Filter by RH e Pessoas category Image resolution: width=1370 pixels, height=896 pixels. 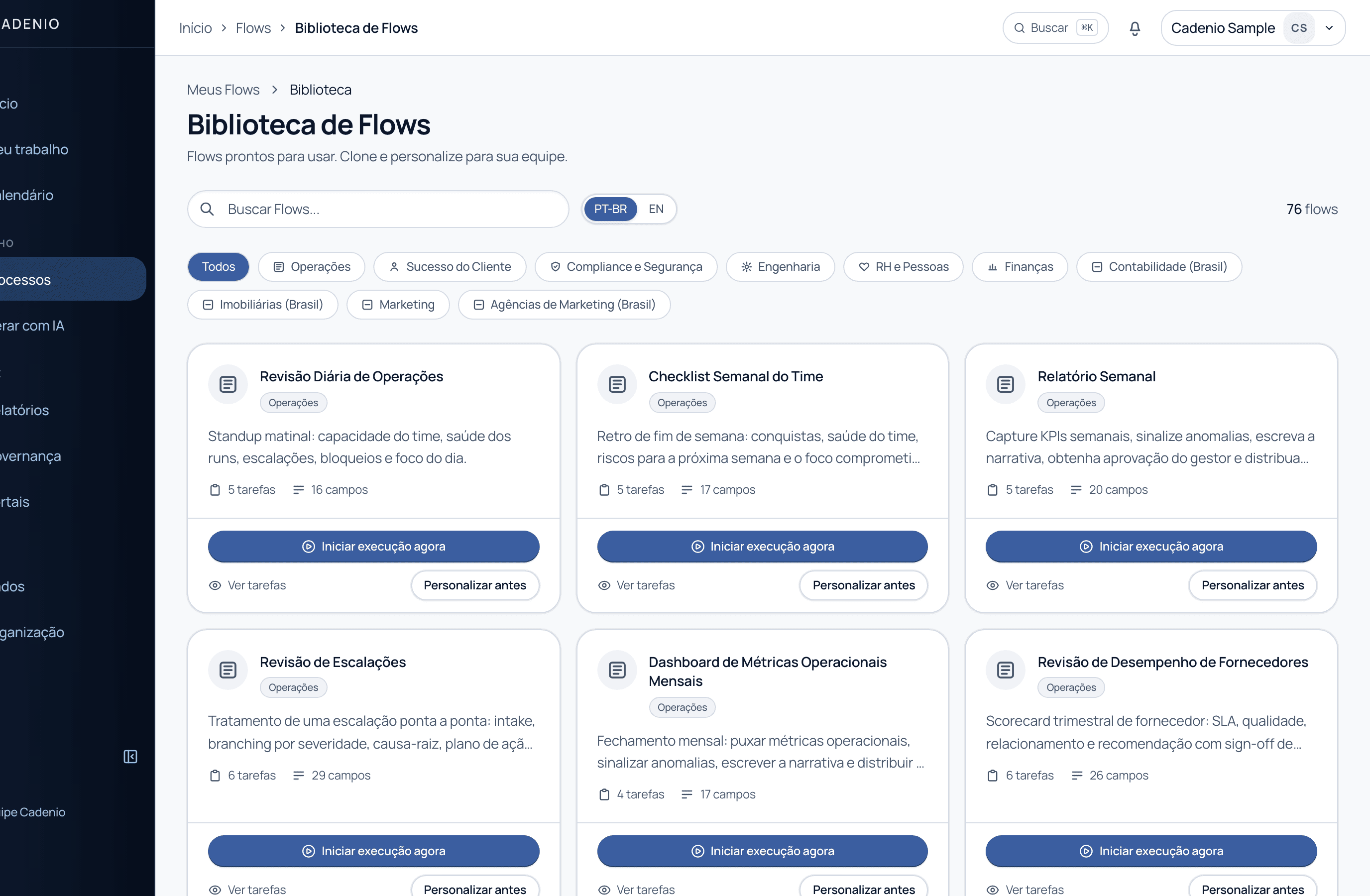903,266
